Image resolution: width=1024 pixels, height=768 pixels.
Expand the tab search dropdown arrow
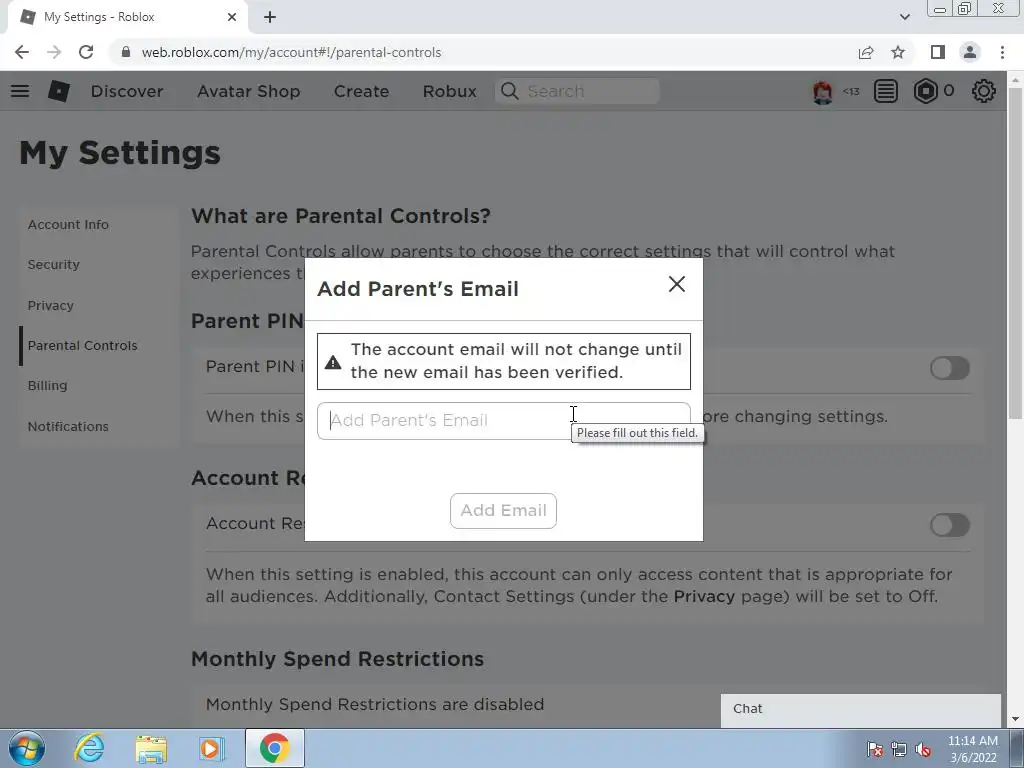point(904,17)
